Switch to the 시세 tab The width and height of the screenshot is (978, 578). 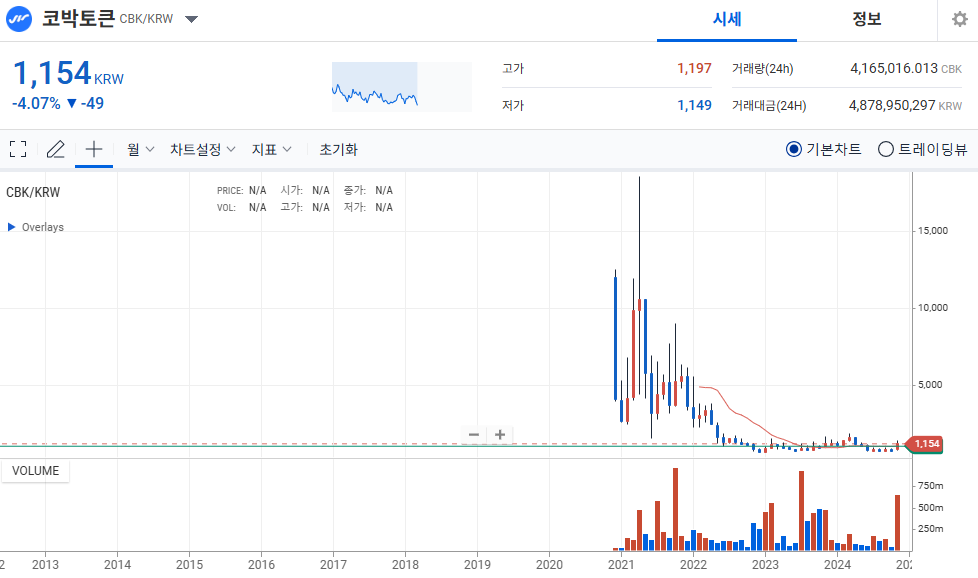727,19
